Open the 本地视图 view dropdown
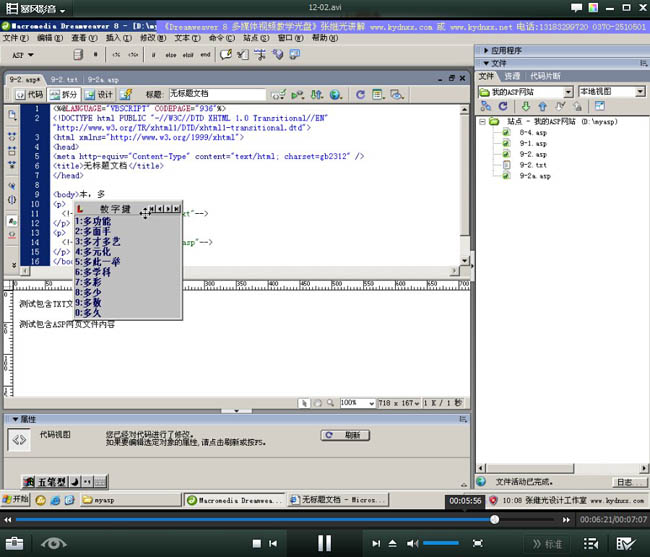Screen dimensions: 650x557 coord(612,92)
